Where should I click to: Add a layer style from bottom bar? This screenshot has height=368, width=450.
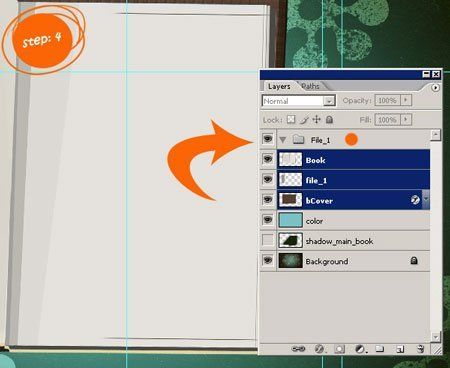pos(319,349)
